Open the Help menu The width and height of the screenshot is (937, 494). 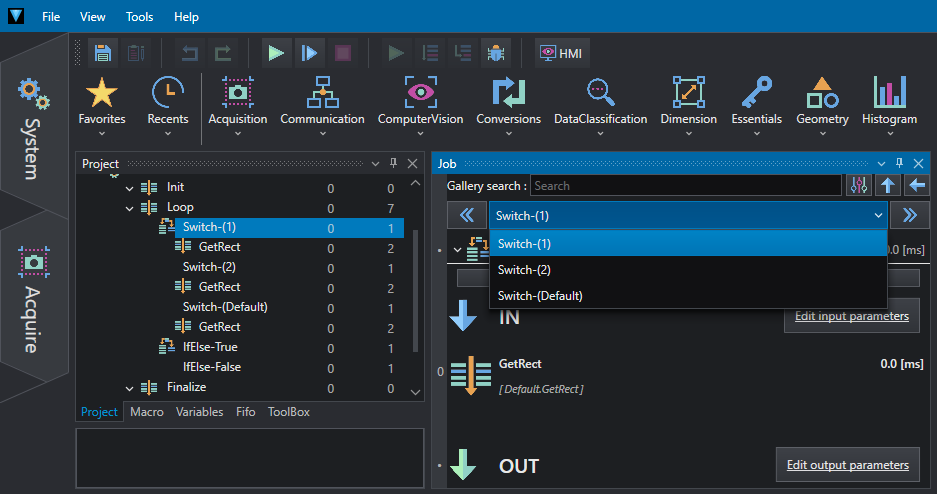(x=186, y=17)
